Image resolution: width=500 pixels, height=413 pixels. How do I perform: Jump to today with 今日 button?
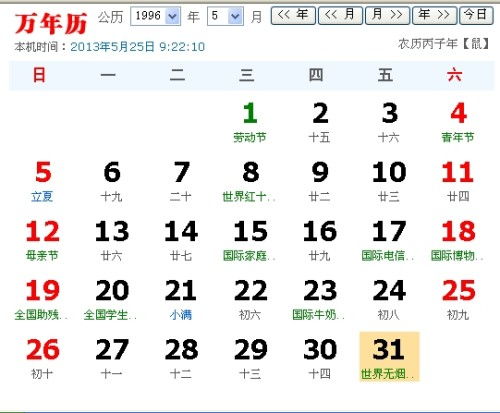point(476,15)
